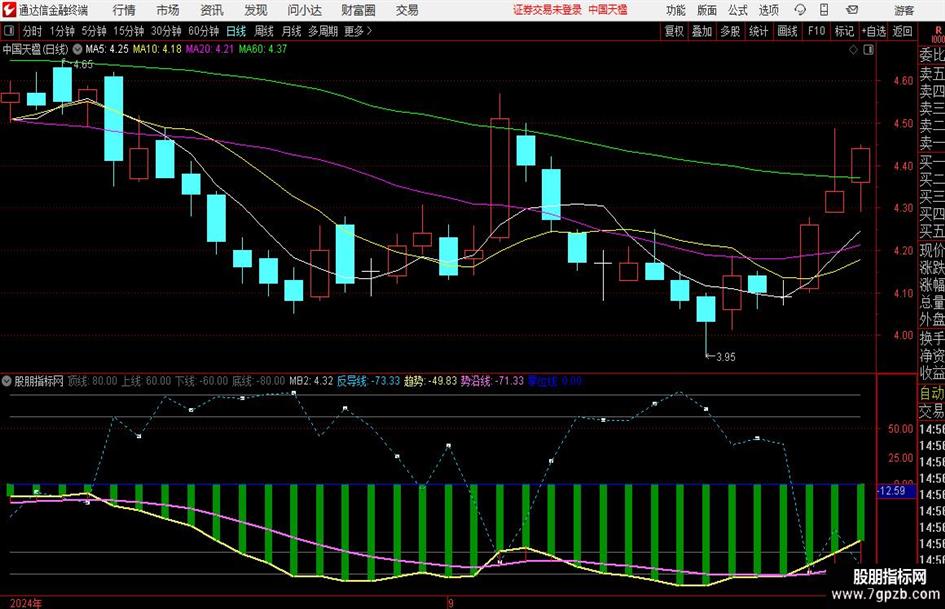Image resolution: width=945 pixels, height=609 pixels.
Task: Select the 日线 daily period tab
Action: (x=236, y=31)
